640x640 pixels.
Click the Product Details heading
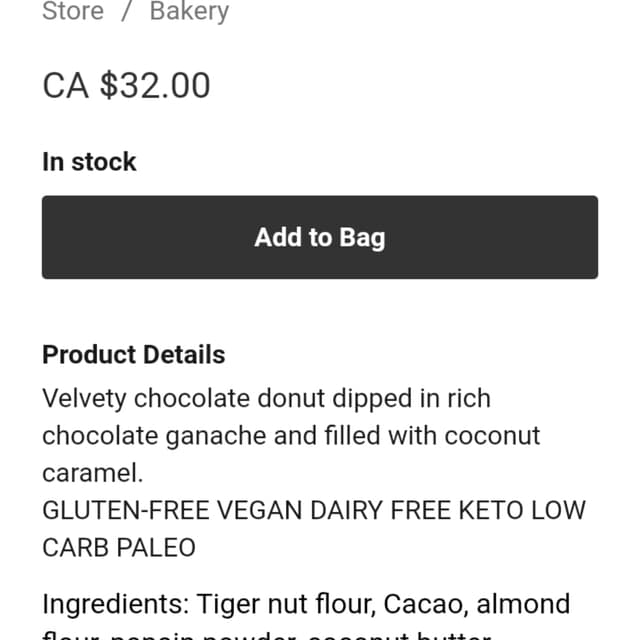point(134,354)
